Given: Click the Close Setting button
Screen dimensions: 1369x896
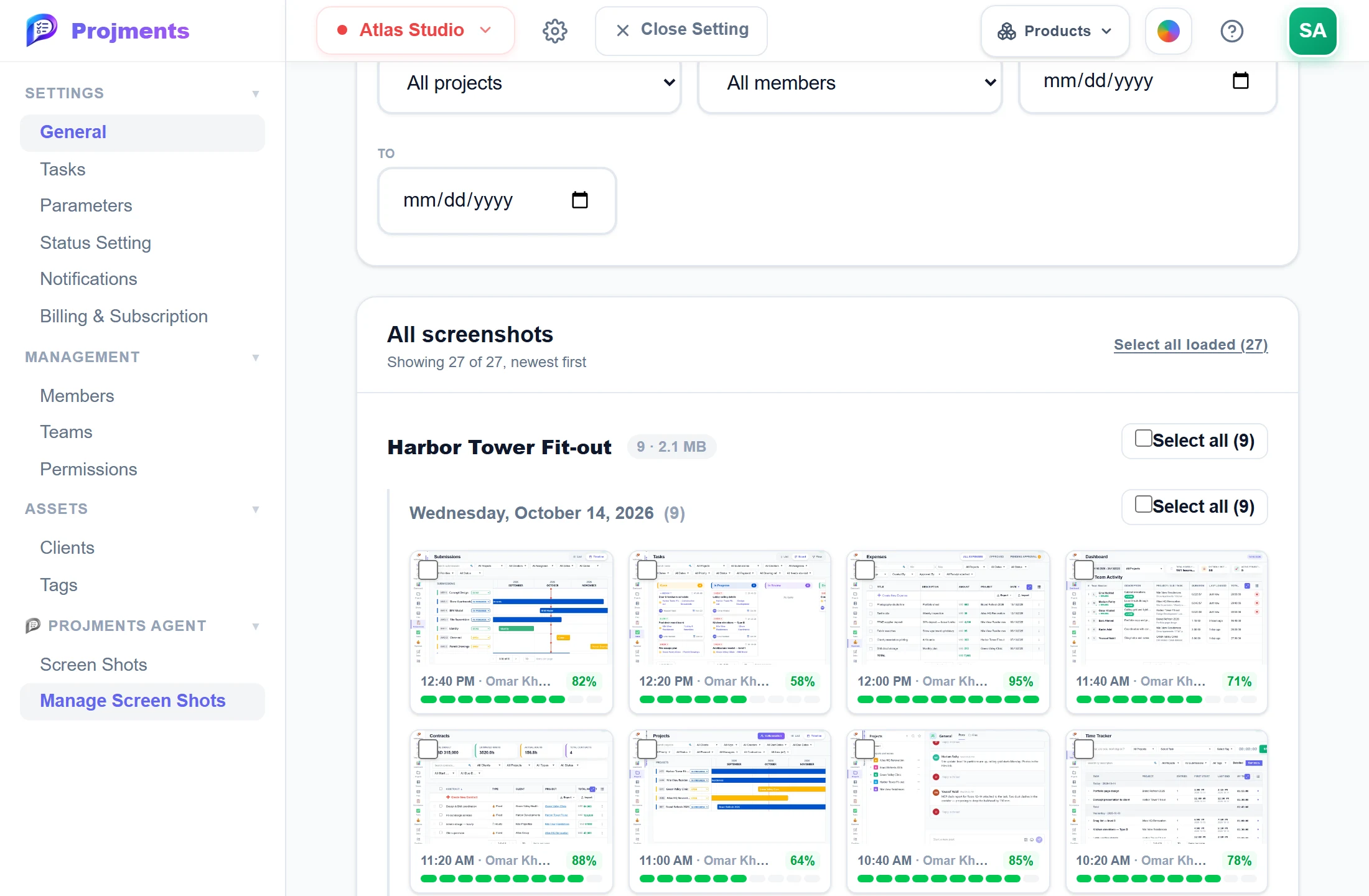Looking at the screenshot, I should 681,30.
